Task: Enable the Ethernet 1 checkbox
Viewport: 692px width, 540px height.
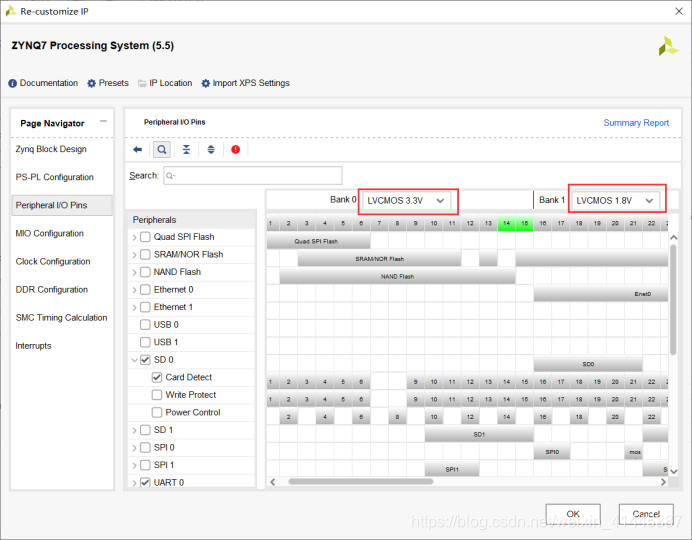Action: click(145, 307)
